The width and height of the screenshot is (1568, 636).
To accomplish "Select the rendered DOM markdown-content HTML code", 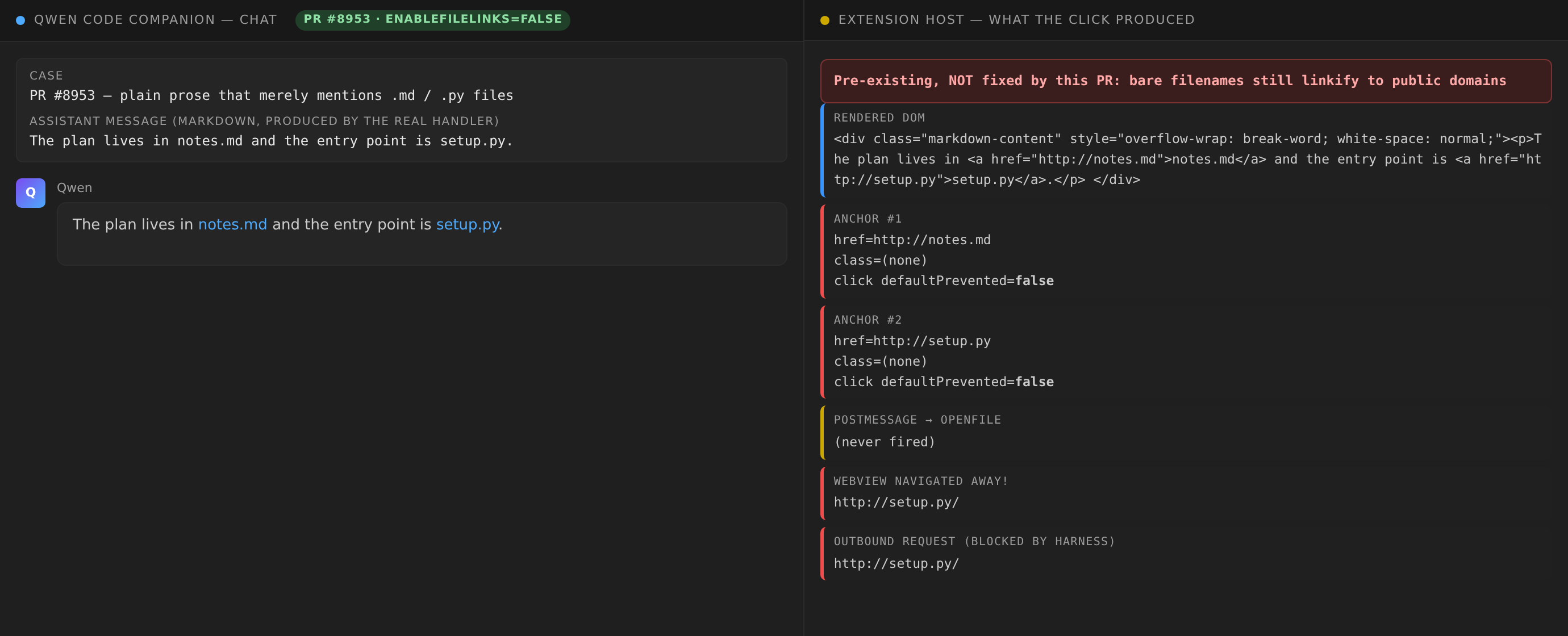I will (1187, 160).
